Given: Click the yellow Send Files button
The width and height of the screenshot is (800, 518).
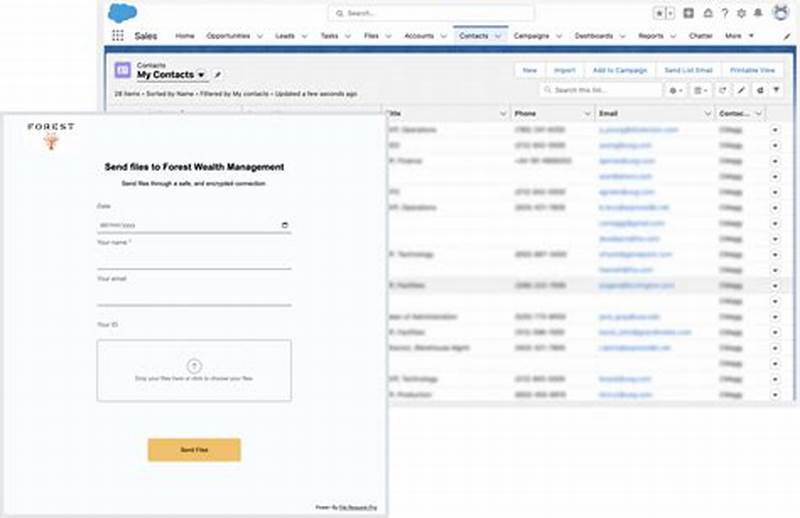Looking at the screenshot, I should (194, 450).
